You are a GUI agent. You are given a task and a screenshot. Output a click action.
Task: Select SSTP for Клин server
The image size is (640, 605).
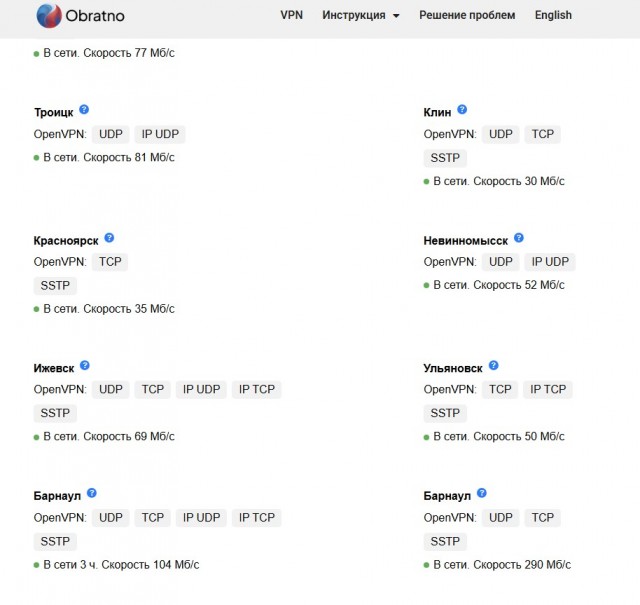point(445,158)
